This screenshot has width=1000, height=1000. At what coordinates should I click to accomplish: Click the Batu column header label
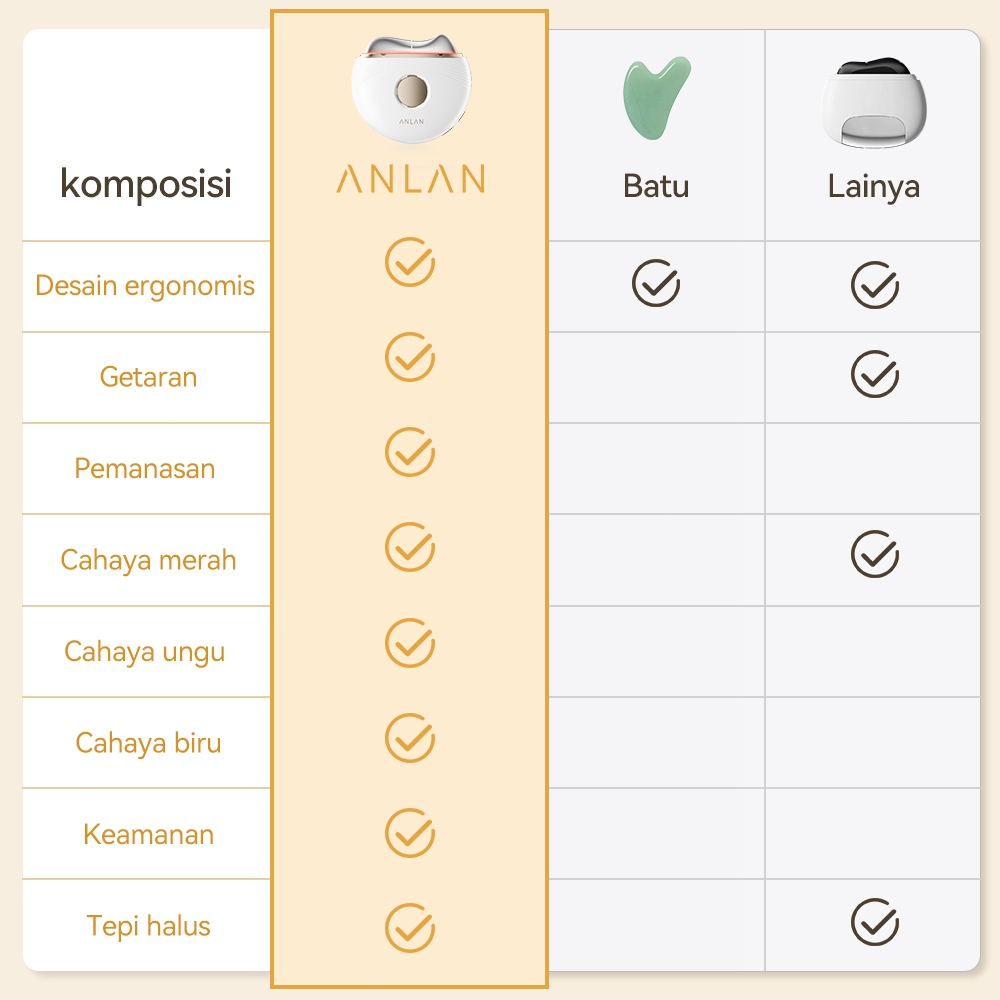pos(656,186)
